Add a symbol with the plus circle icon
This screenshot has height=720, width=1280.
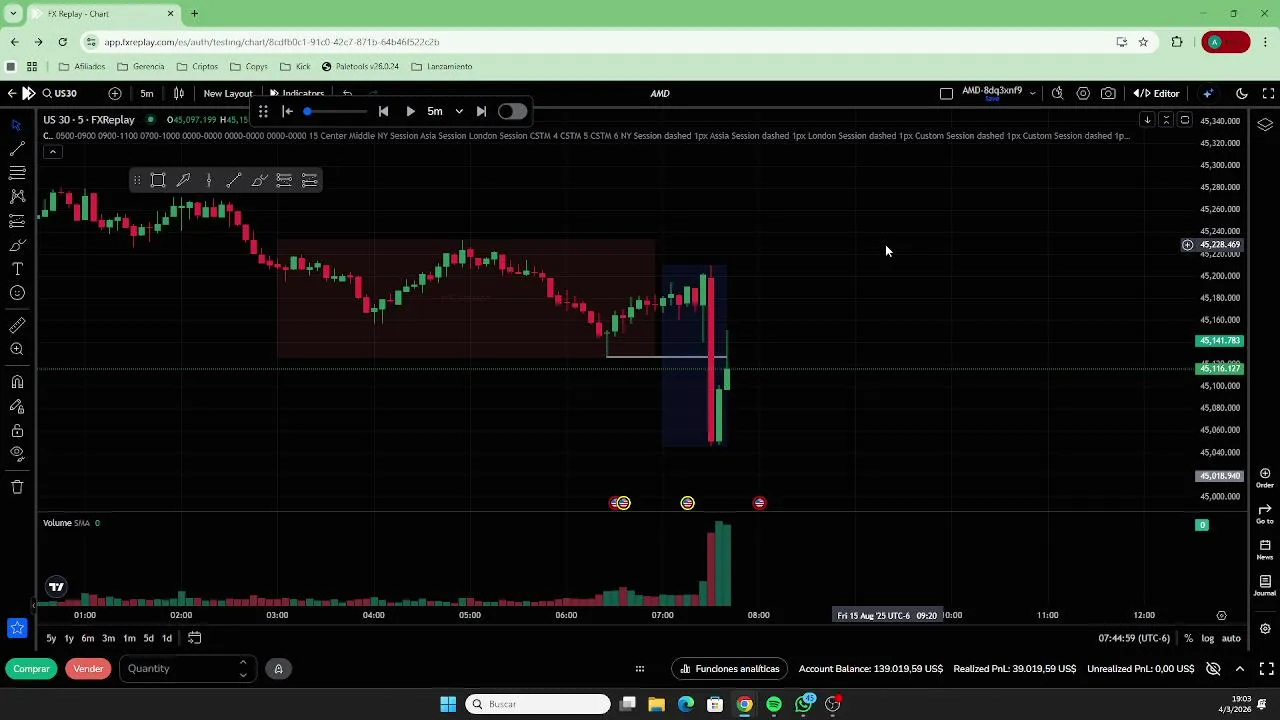tap(115, 93)
